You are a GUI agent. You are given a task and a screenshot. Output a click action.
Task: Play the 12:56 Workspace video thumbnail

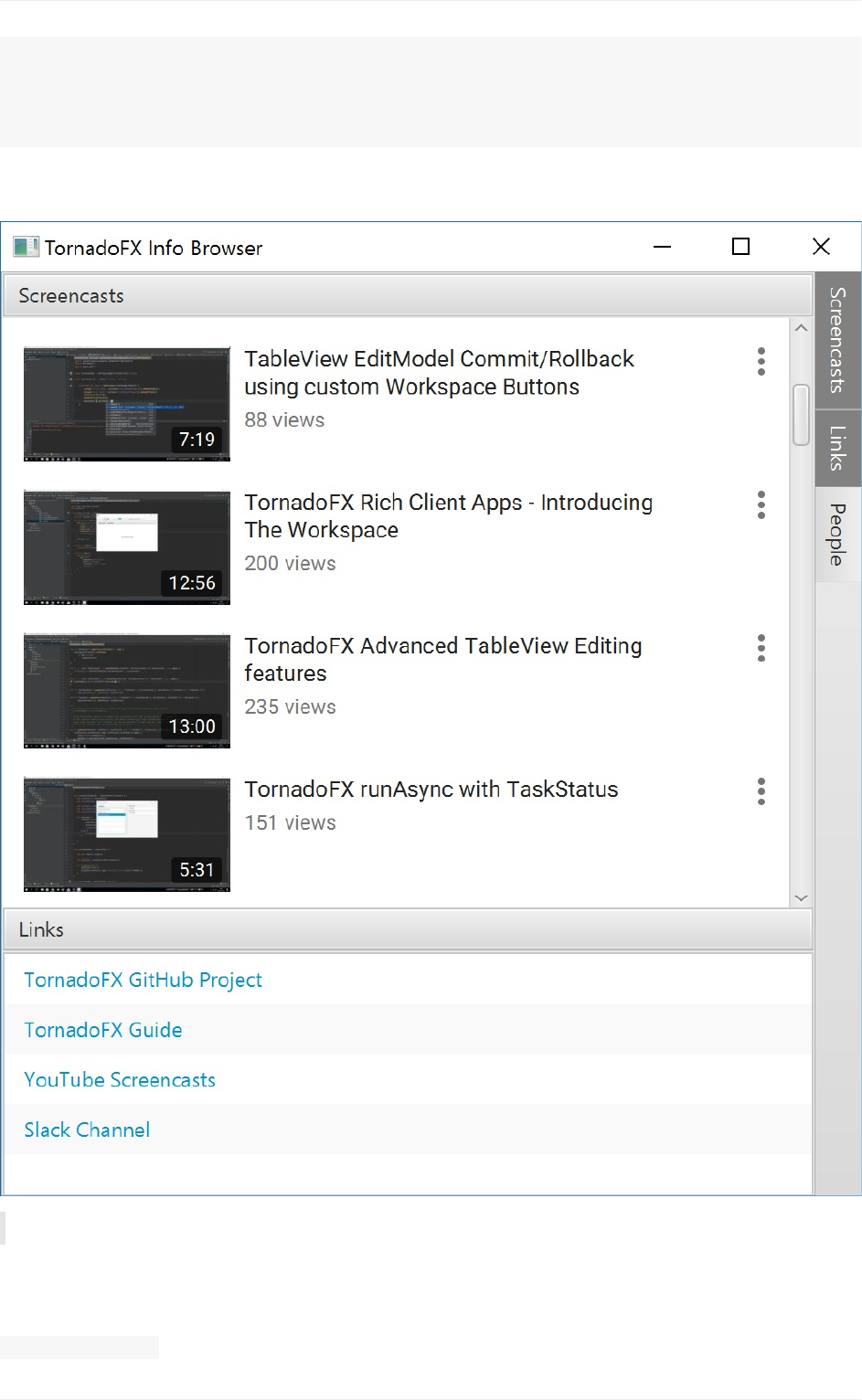pos(127,547)
